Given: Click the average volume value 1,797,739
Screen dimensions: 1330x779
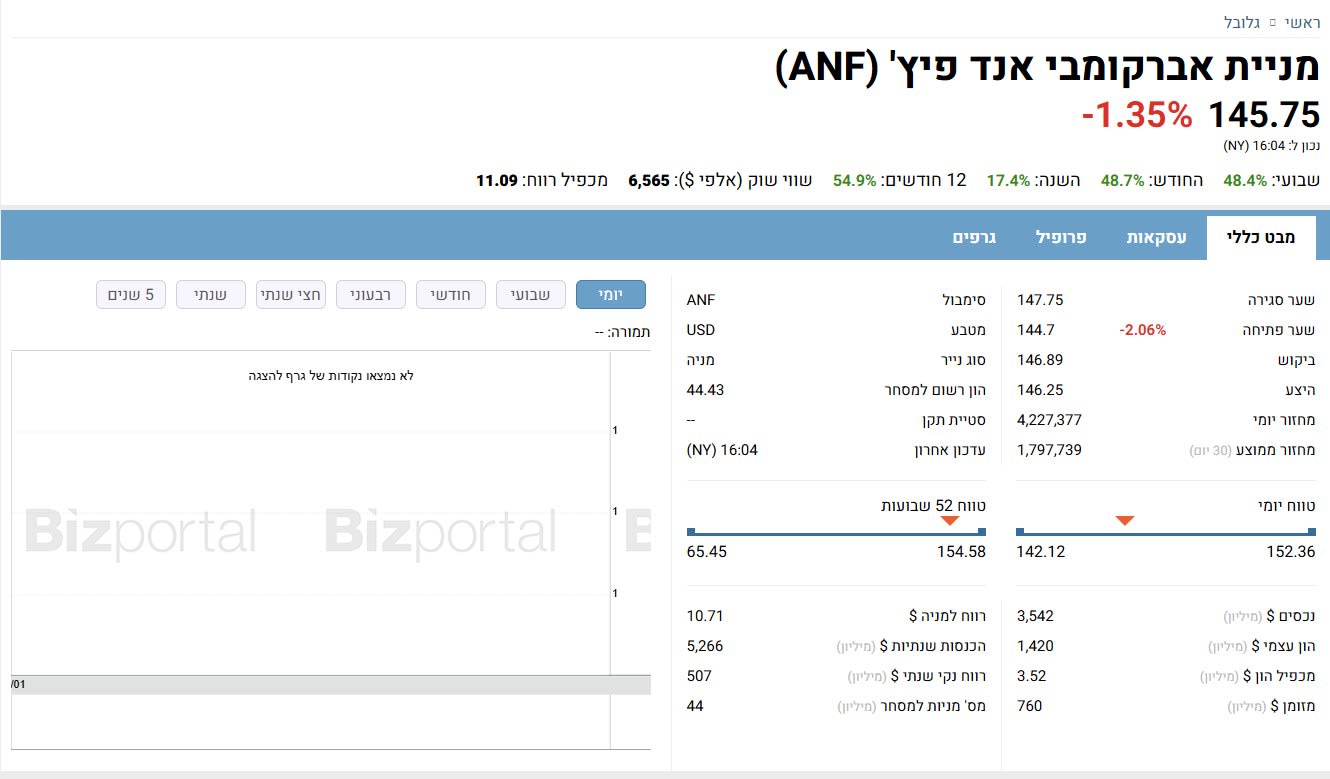Looking at the screenshot, I should coord(1049,450).
